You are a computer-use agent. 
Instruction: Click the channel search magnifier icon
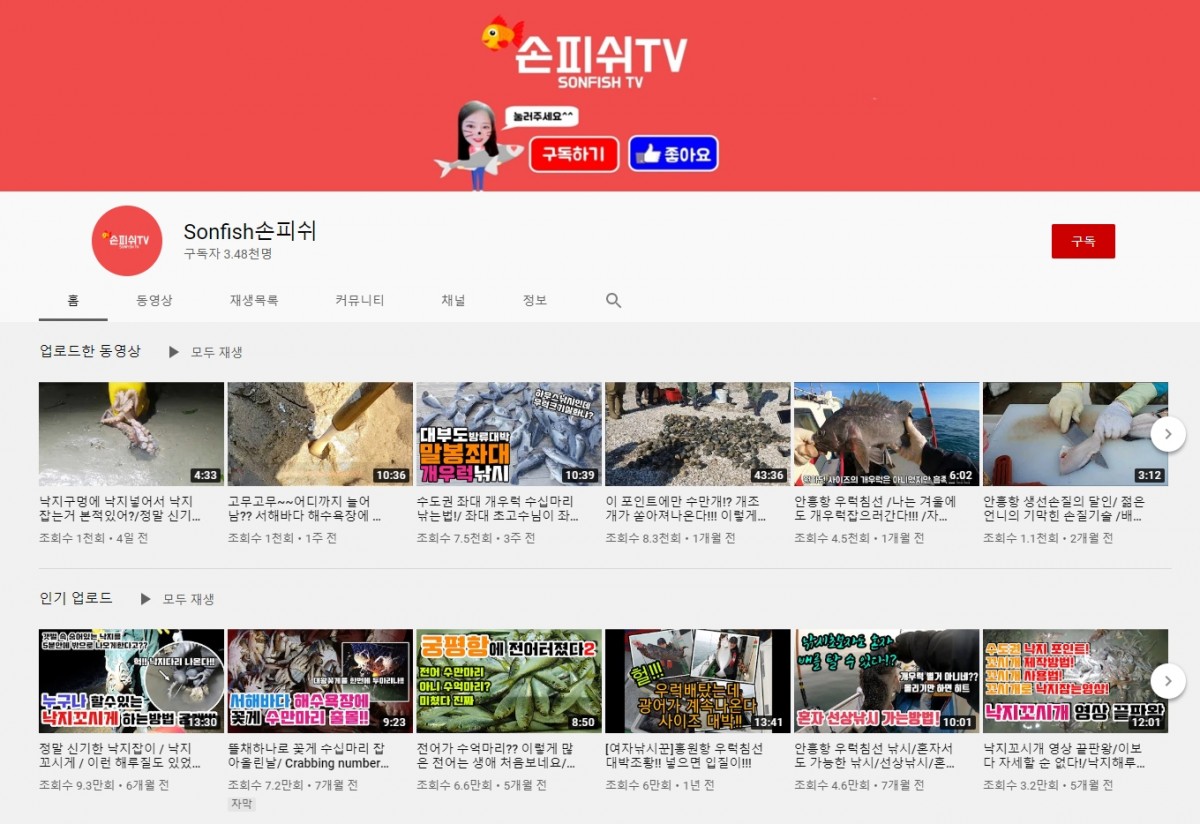[x=613, y=300]
